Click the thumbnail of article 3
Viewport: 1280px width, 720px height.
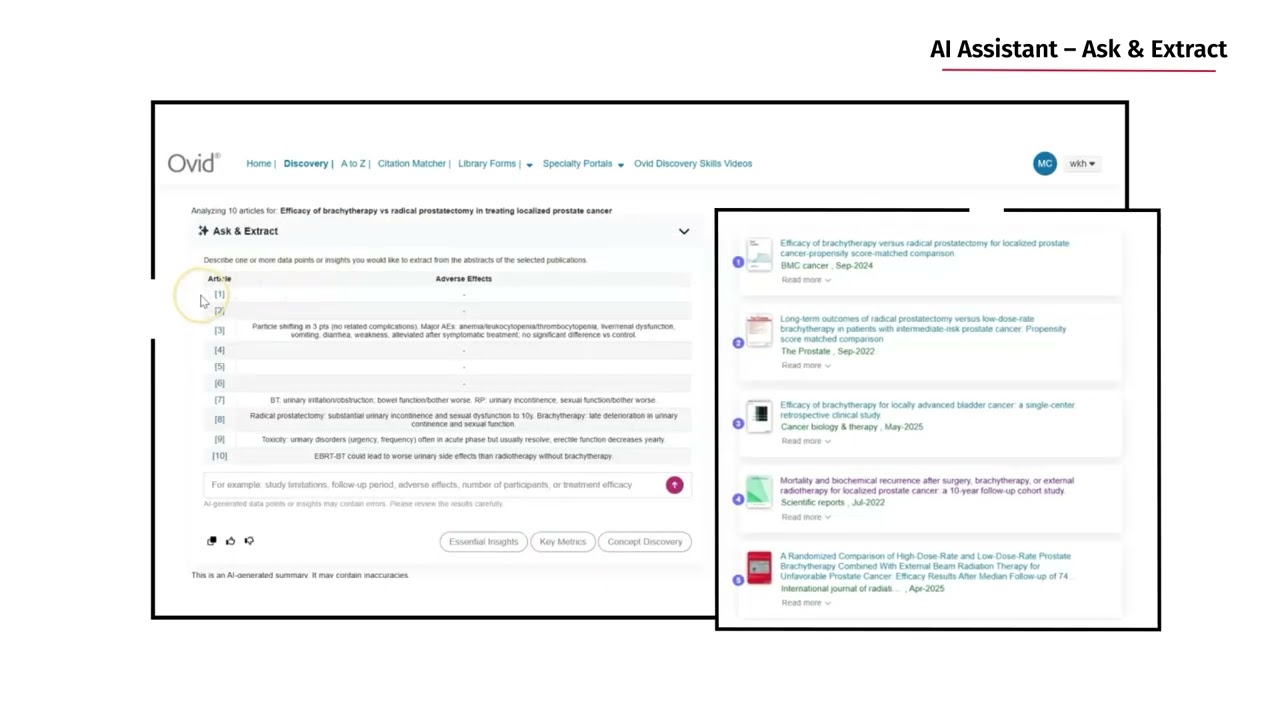pyautogui.click(x=760, y=416)
